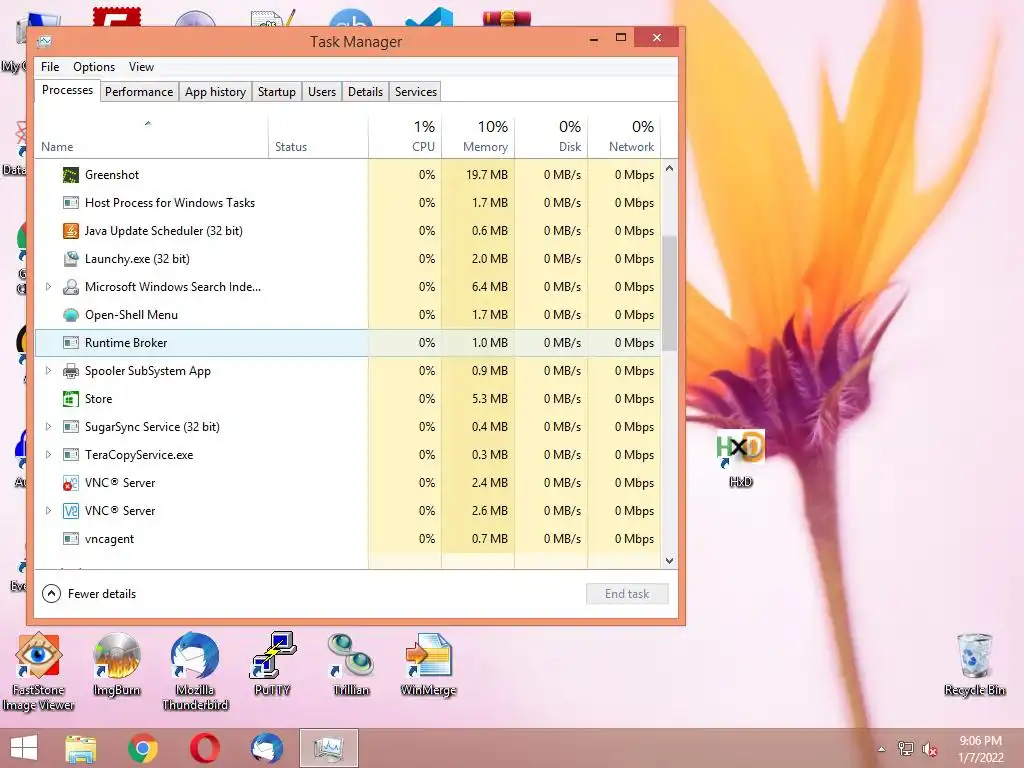Click the network tray icon
Image resolution: width=1024 pixels, height=768 pixels.
tap(906, 750)
